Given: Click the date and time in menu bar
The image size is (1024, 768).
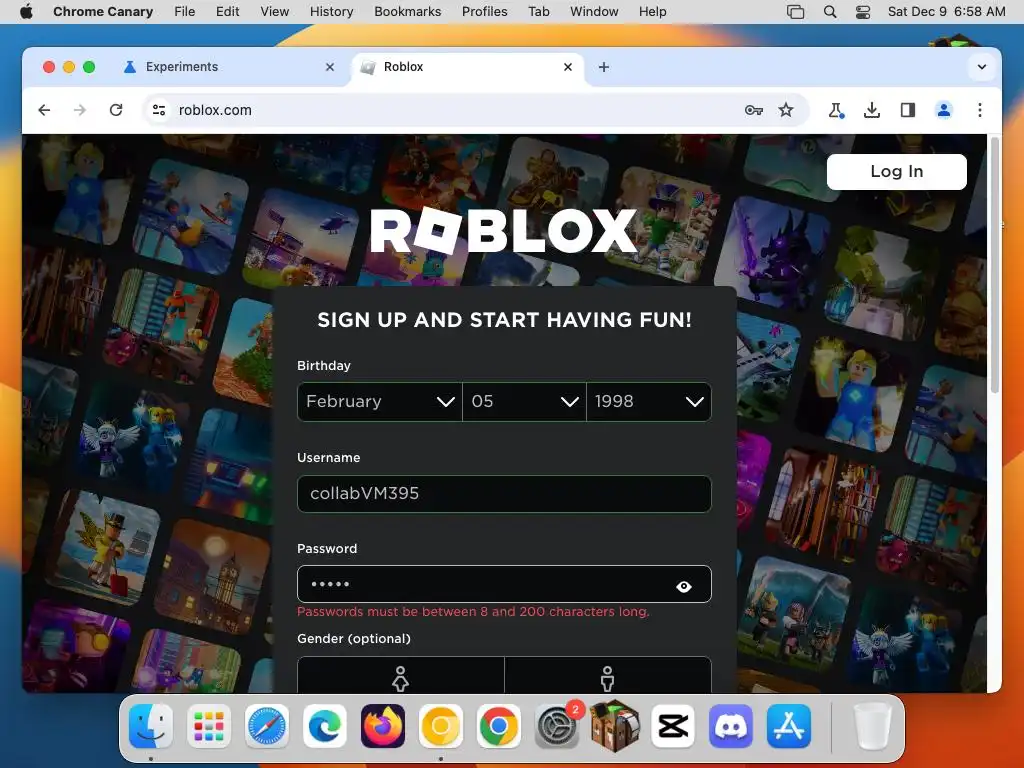Looking at the screenshot, I should pos(947,11).
